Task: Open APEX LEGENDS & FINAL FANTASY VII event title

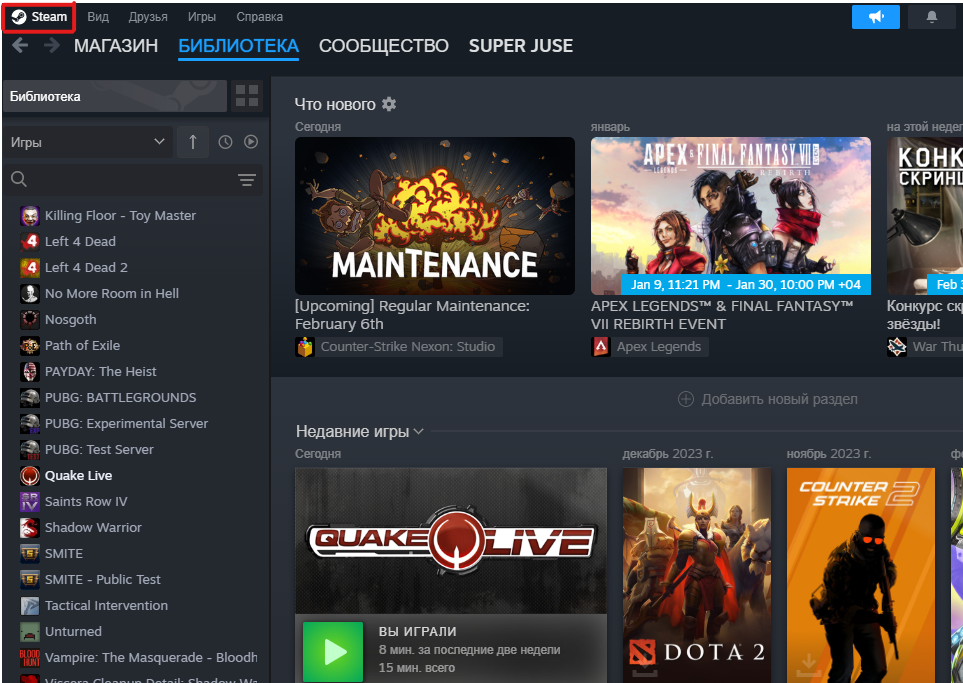Action: (x=722, y=315)
